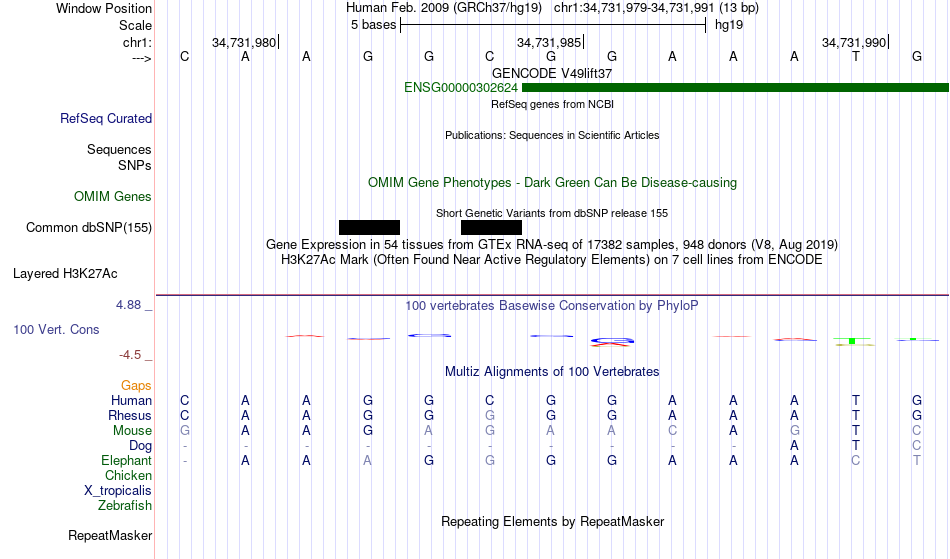Click the Mouse alignment row label
Image resolution: width=950 pixels, height=559 pixels.
pos(132,431)
